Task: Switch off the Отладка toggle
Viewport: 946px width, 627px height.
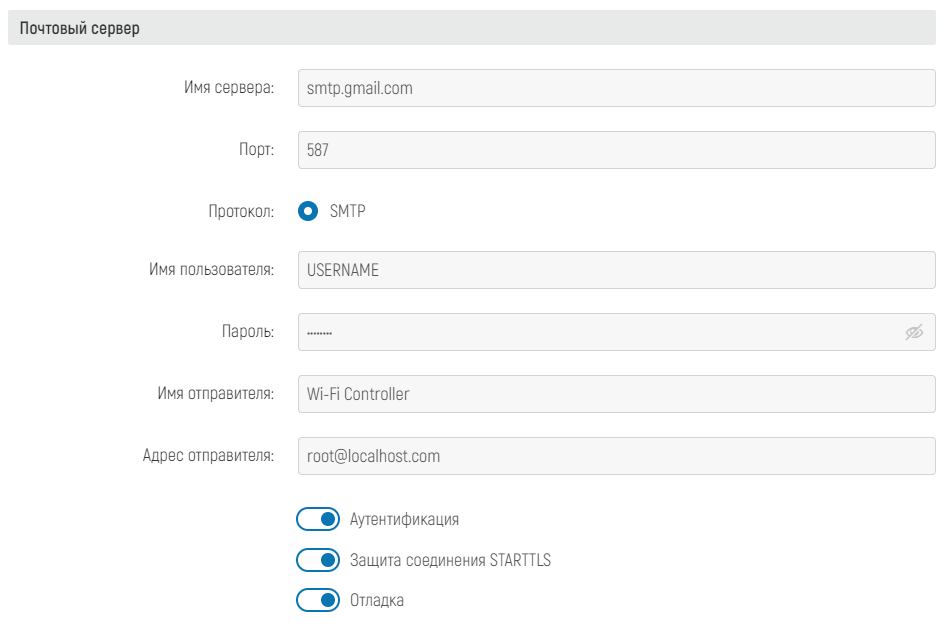Action: click(318, 601)
